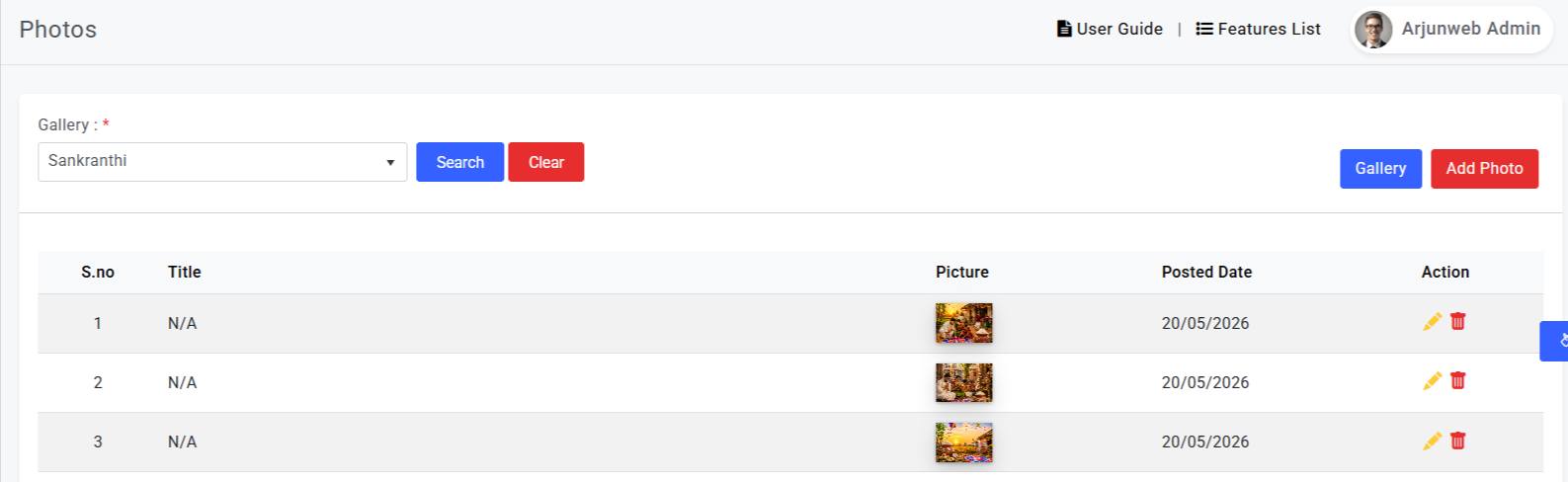Viewport: 1568px width, 482px height.
Task: Open the Gallery dropdown showing Sankranthi
Action: click(x=222, y=162)
